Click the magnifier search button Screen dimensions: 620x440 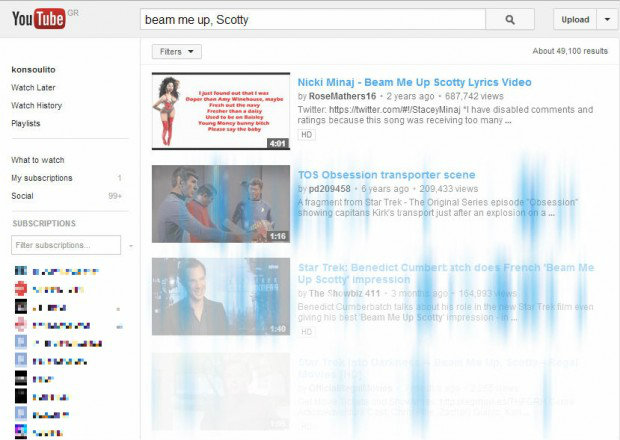(510, 19)
